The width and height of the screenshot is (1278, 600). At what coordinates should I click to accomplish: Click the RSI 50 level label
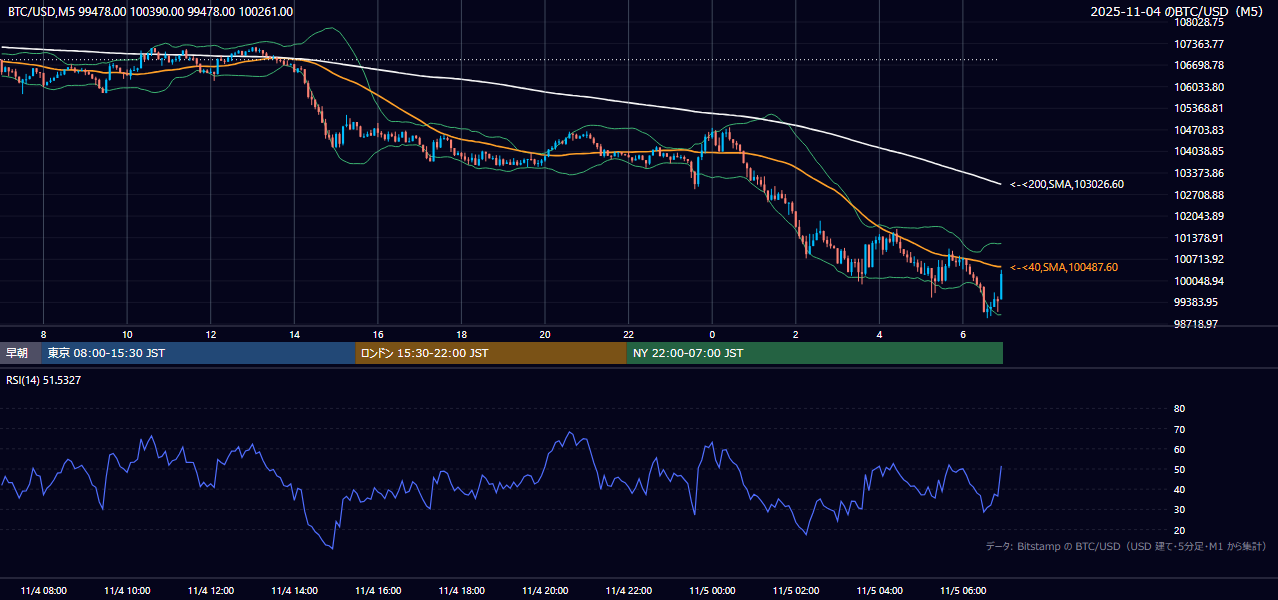click(1179, 469)
